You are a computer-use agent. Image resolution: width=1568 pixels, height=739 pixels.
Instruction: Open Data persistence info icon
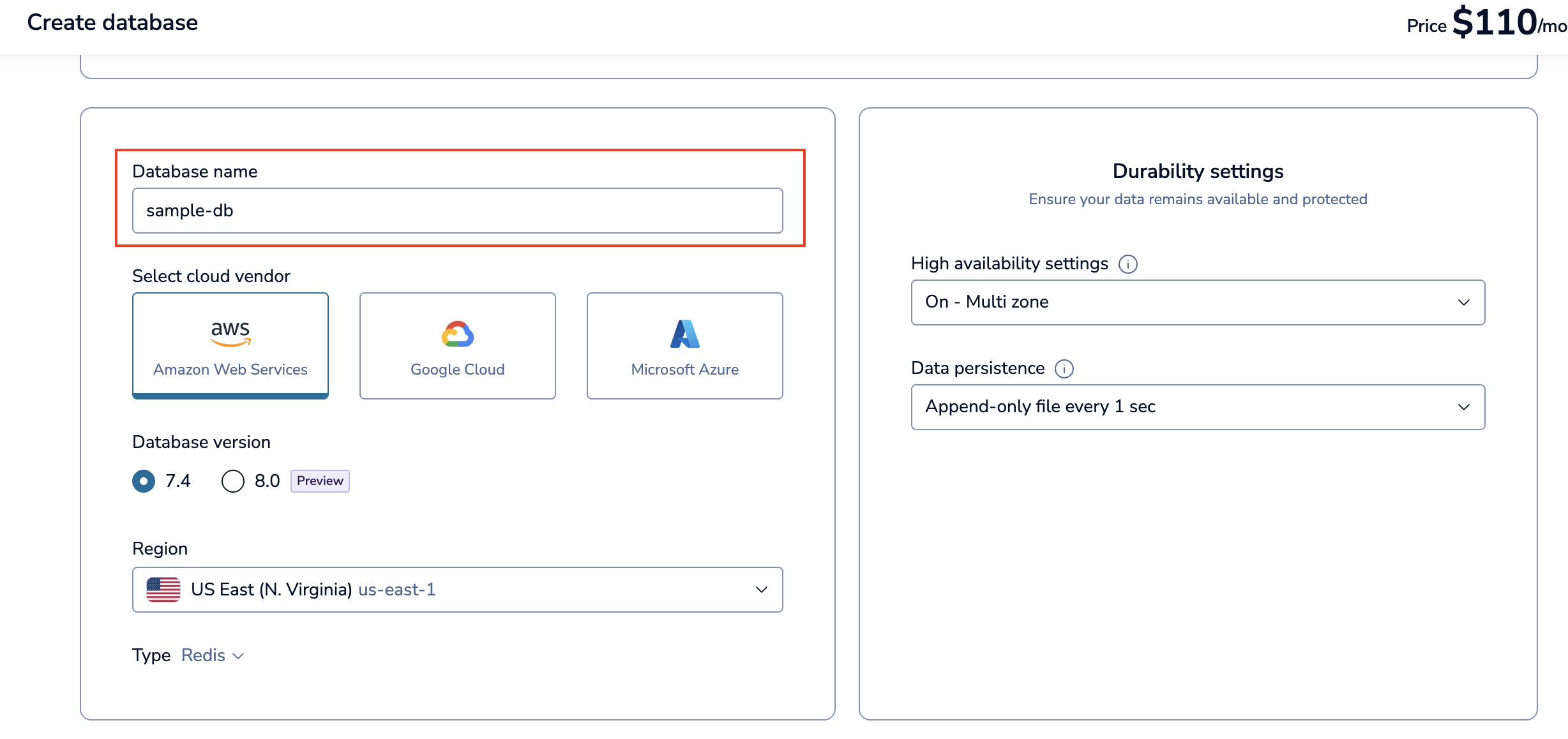[1064, 369]
